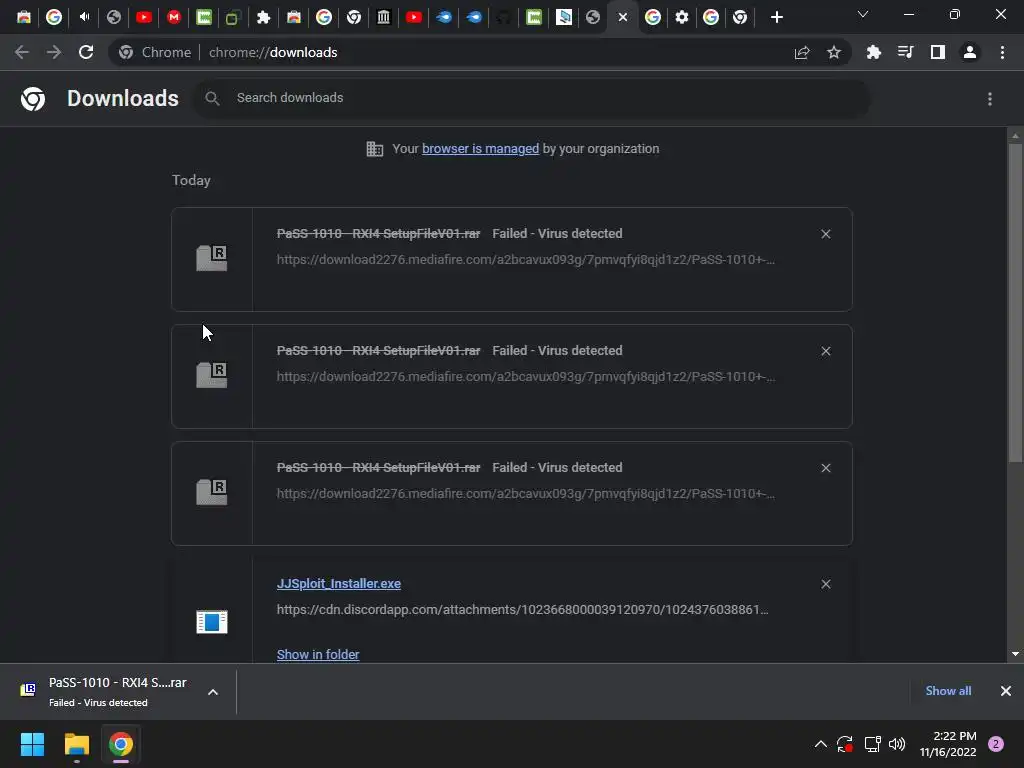Open the Extensions puzzle menu in toolbar

pos(874,53)
